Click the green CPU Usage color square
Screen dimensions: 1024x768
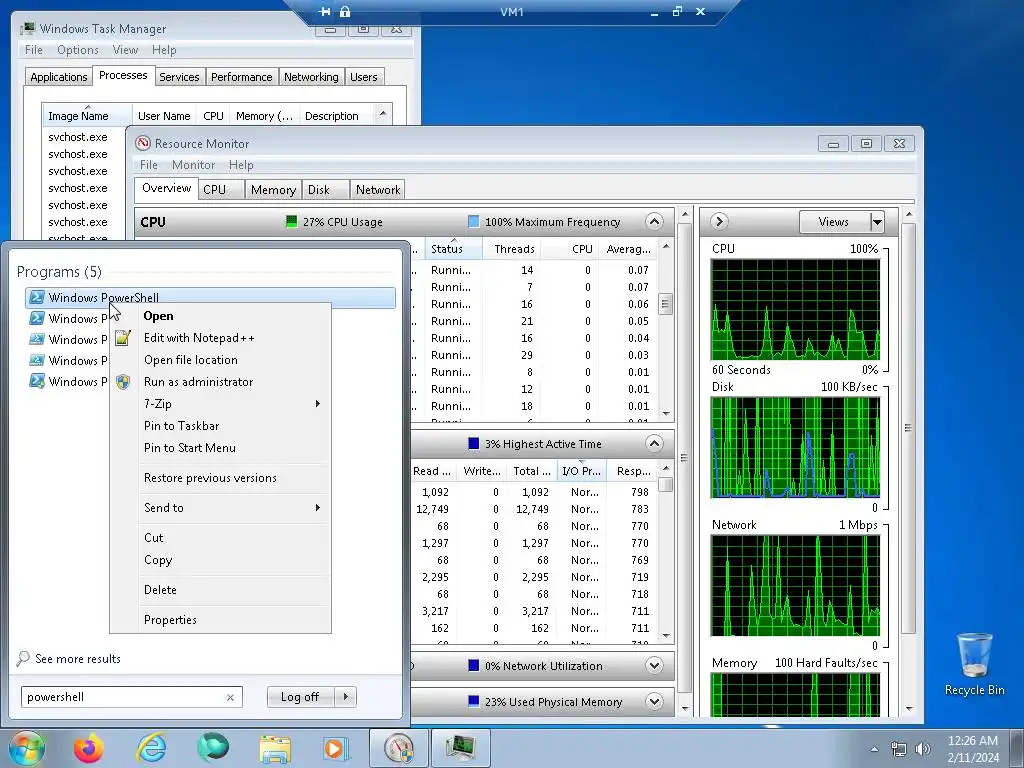pyautogui.click(x=292, y=221)
